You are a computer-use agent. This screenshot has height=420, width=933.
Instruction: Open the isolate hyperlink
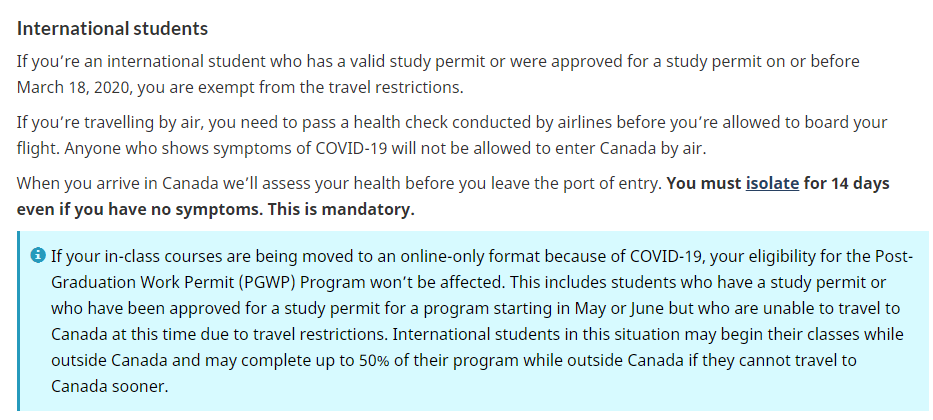click(772, 183)
